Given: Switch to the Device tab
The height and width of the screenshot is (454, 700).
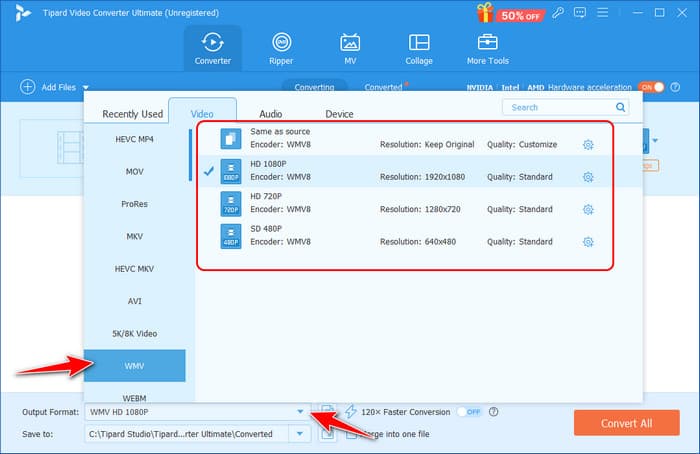Looking at the screenshot, I should pyautogui.click(x=339, y=114).
